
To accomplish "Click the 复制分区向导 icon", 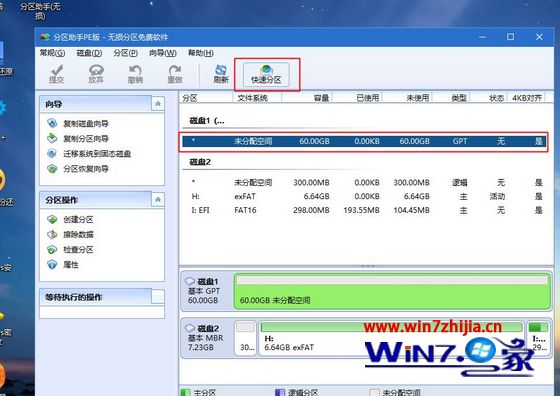I will (52, 138).
